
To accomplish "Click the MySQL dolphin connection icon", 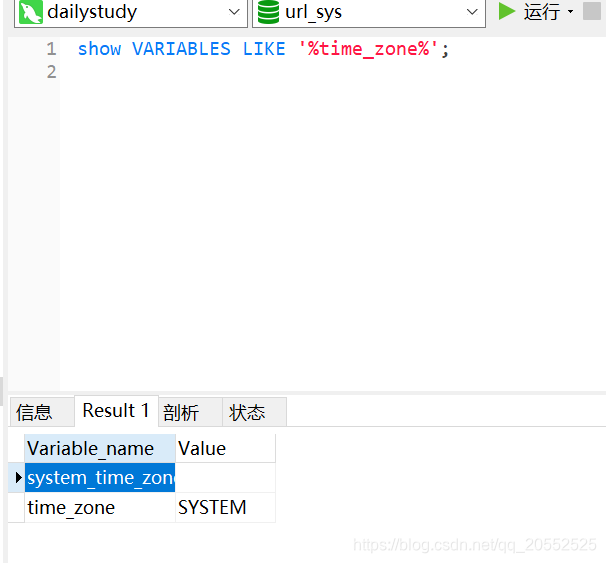I will click(31, 12).
